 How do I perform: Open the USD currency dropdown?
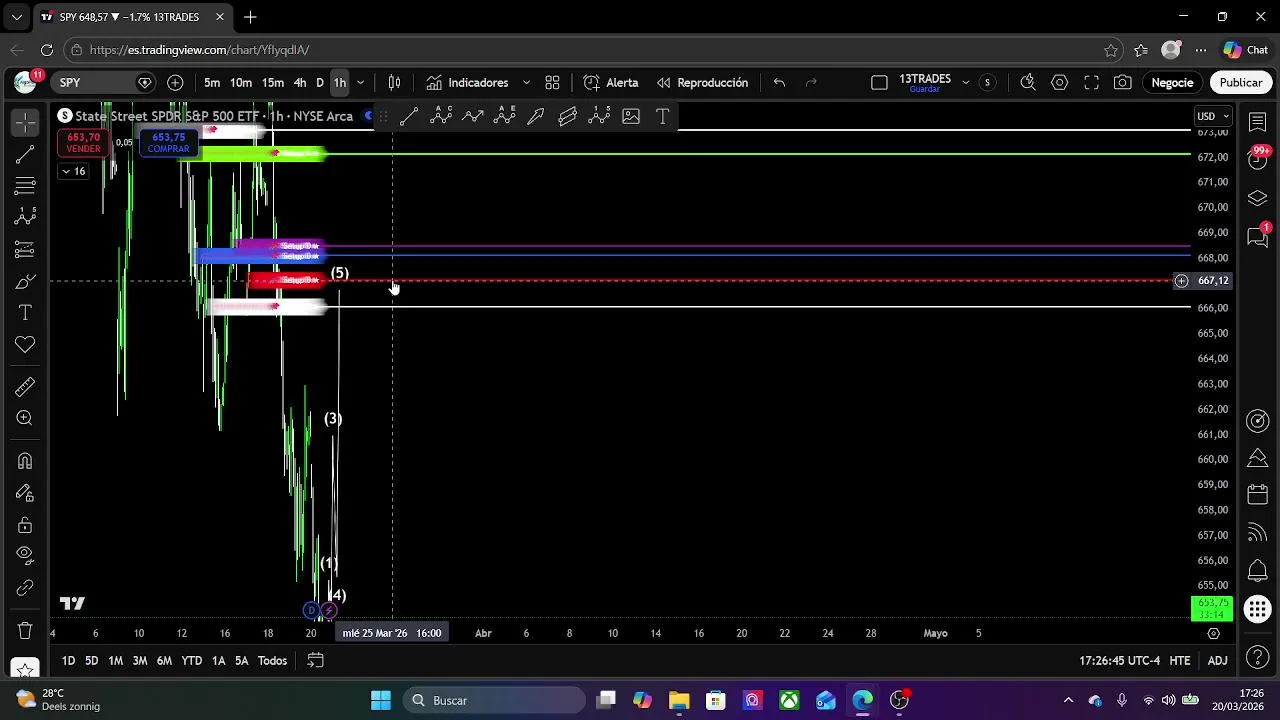(x=1213, y=116)
